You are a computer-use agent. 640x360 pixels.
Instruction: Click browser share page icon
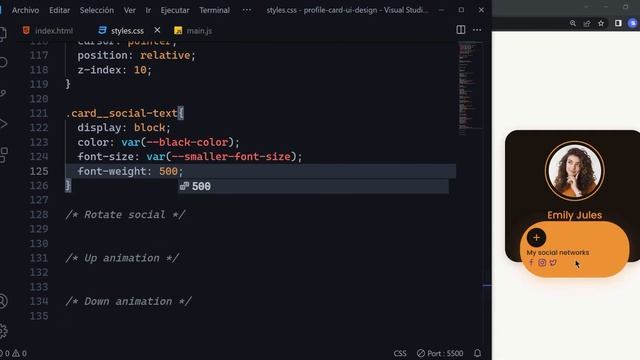tap(587, 24)
